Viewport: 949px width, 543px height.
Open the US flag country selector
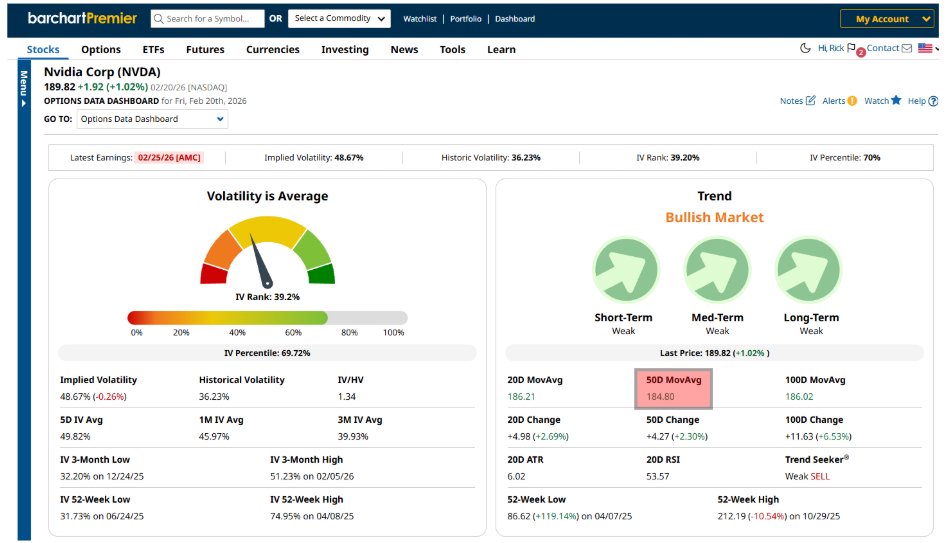925,48
